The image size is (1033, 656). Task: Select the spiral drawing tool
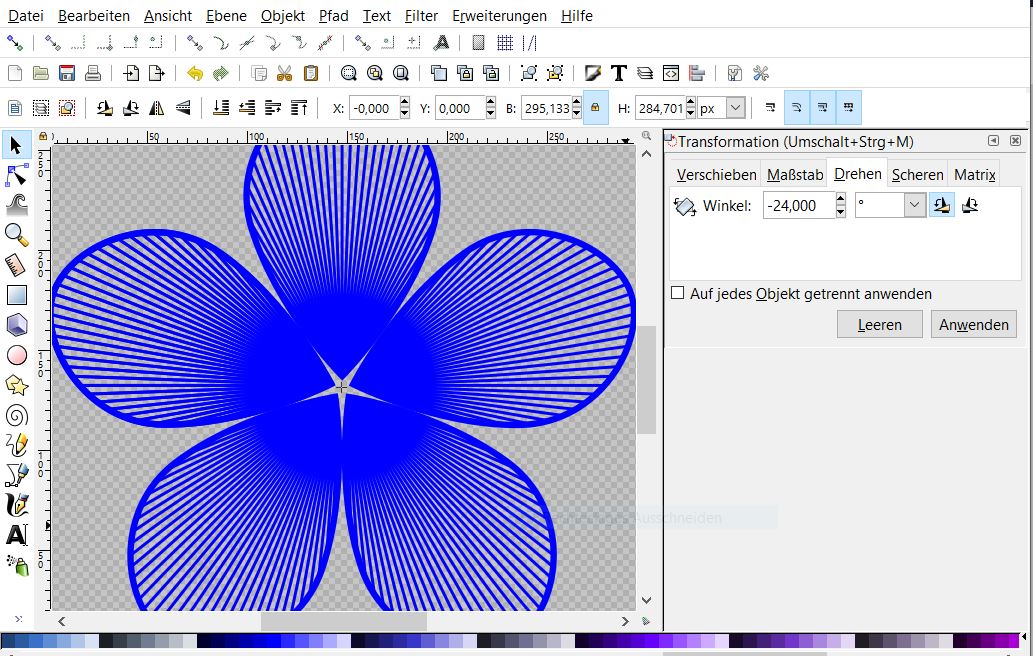coord(16,415)
